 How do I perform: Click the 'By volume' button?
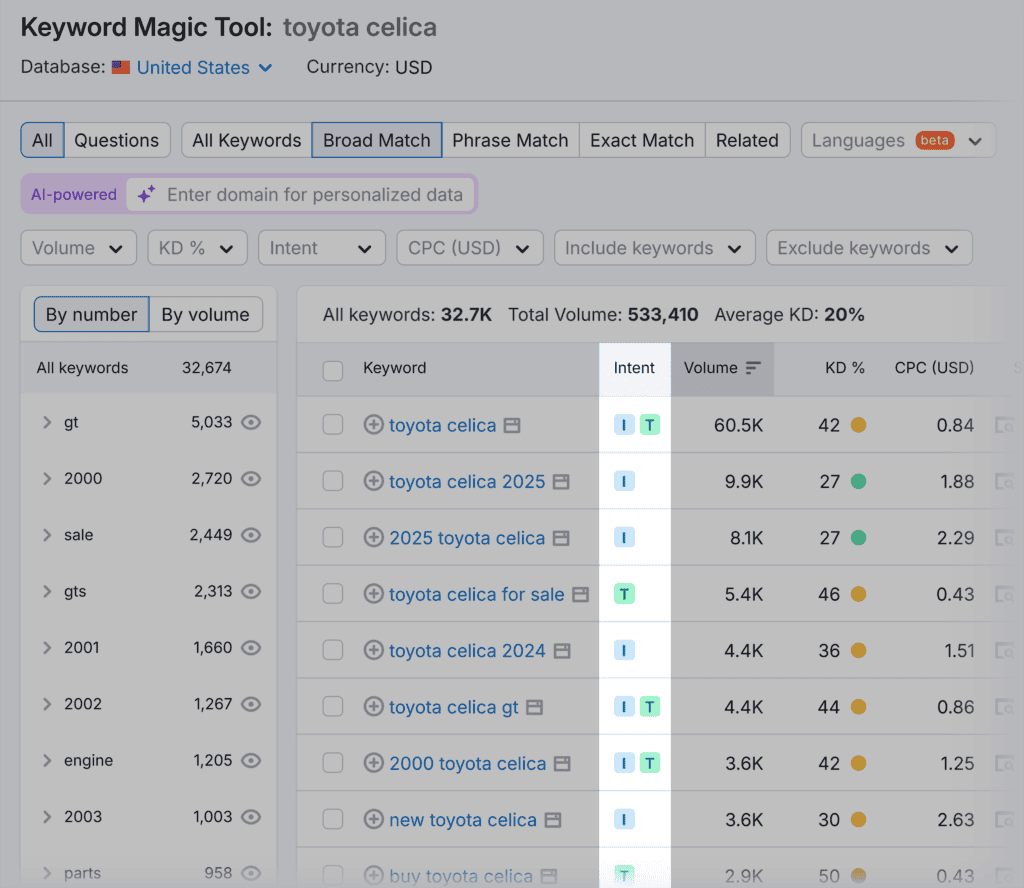coord(205,315)
